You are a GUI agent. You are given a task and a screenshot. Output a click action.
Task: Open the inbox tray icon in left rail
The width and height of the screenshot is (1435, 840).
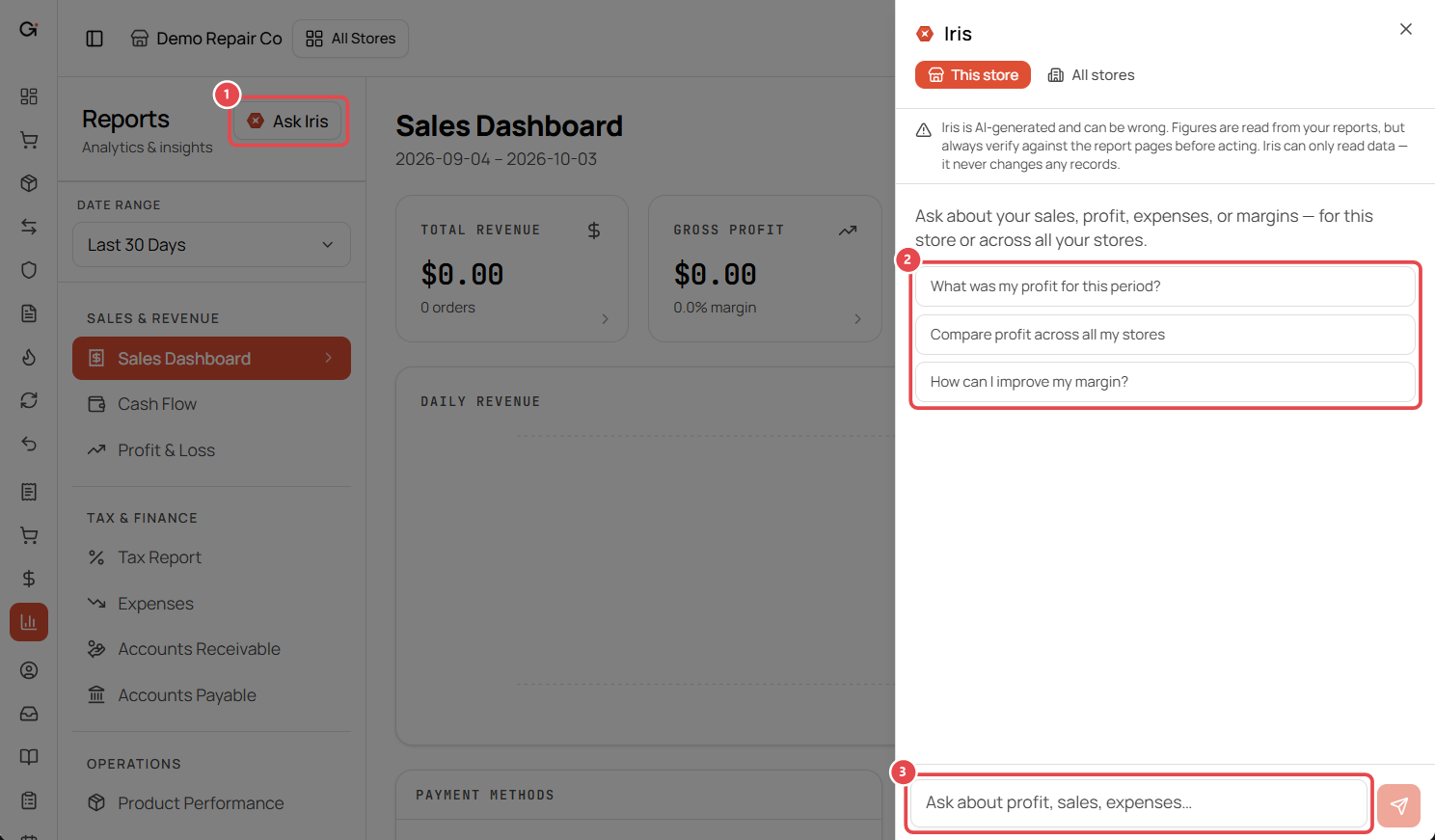pyautogui.click(x=29, y=714)
